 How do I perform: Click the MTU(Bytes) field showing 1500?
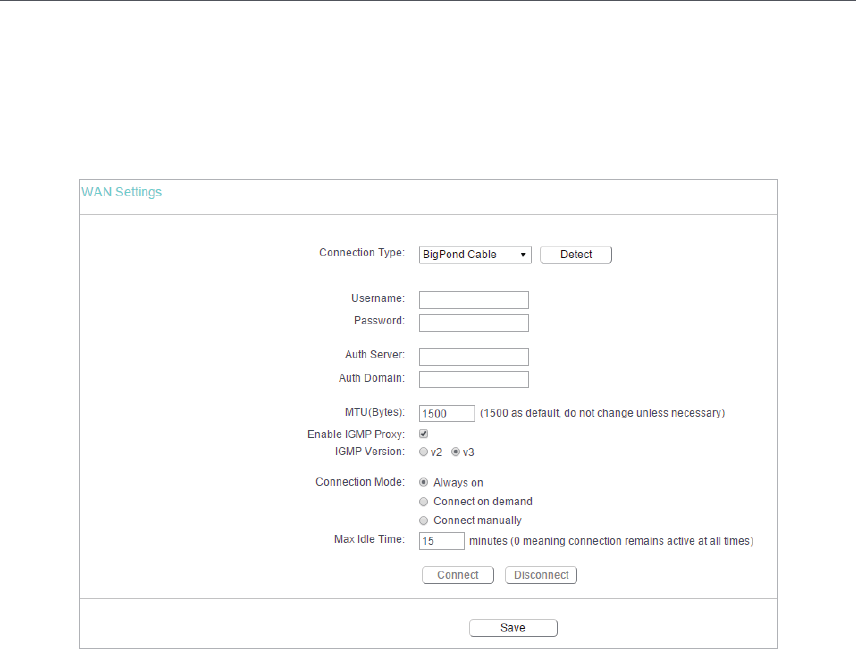coord(447,413)
